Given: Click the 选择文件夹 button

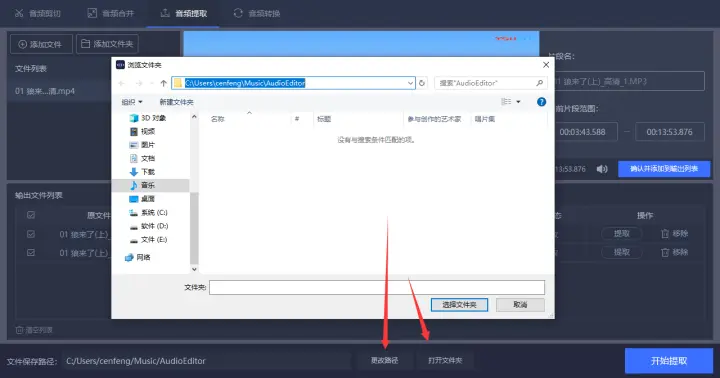Looking at the screenshot, I should tap(459, 305).
